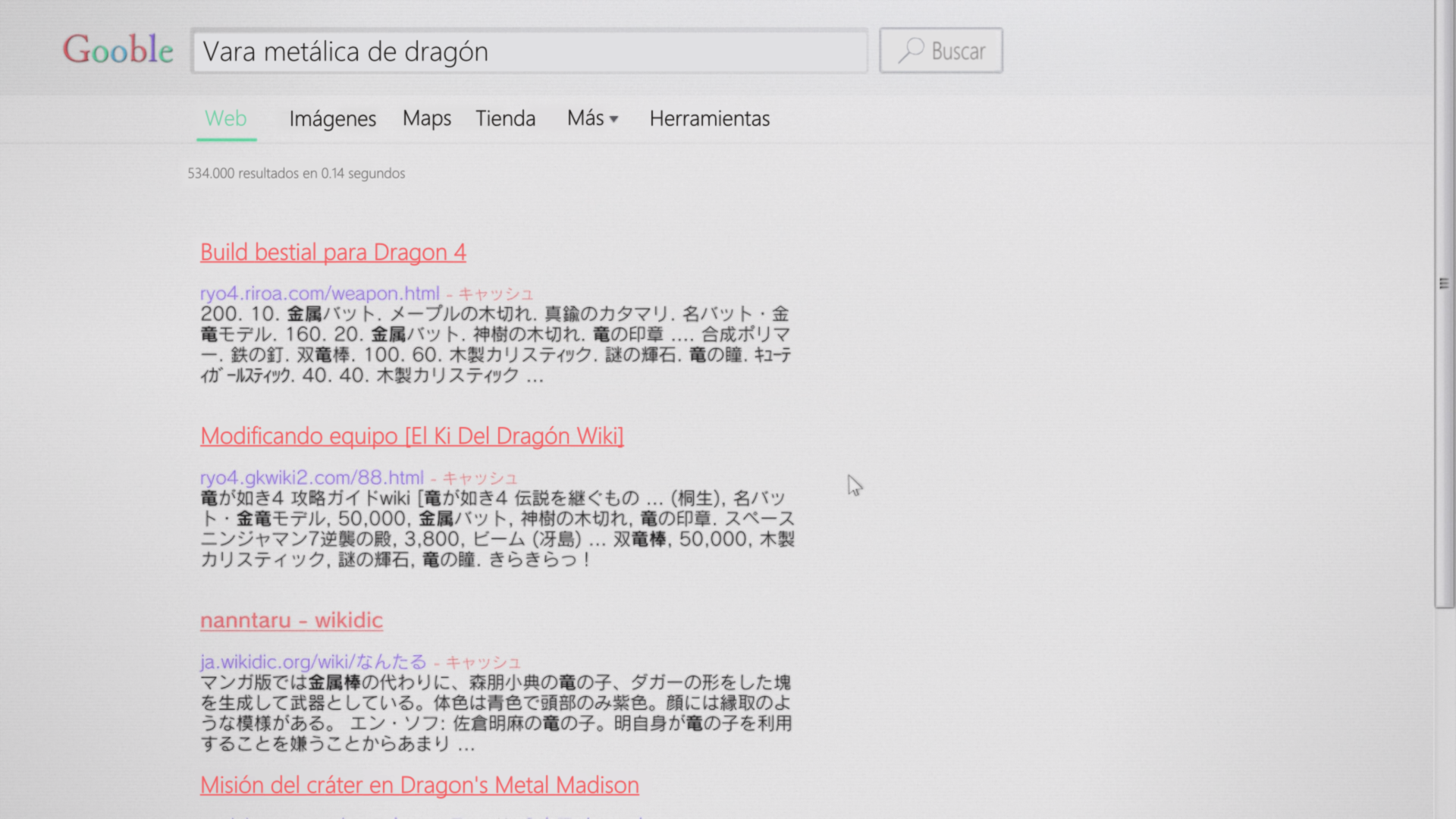This screenshot has width=1456, height=819.
Task: Click cached link for ryo4.gkwiki2.com result
Action: coord(479,479)
